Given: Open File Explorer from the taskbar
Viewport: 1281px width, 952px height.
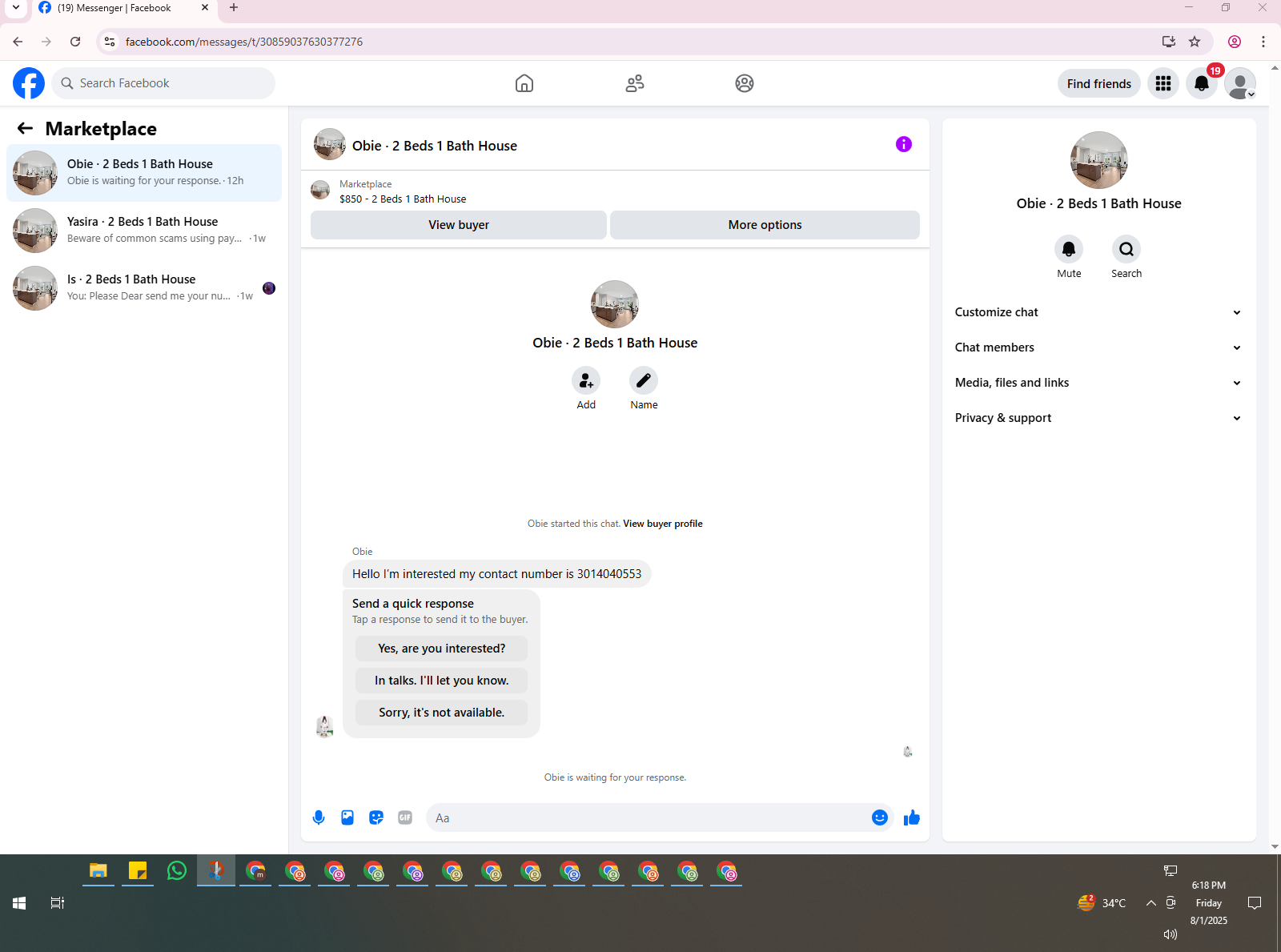Looking at the screenshot, I should click(98, 870).
